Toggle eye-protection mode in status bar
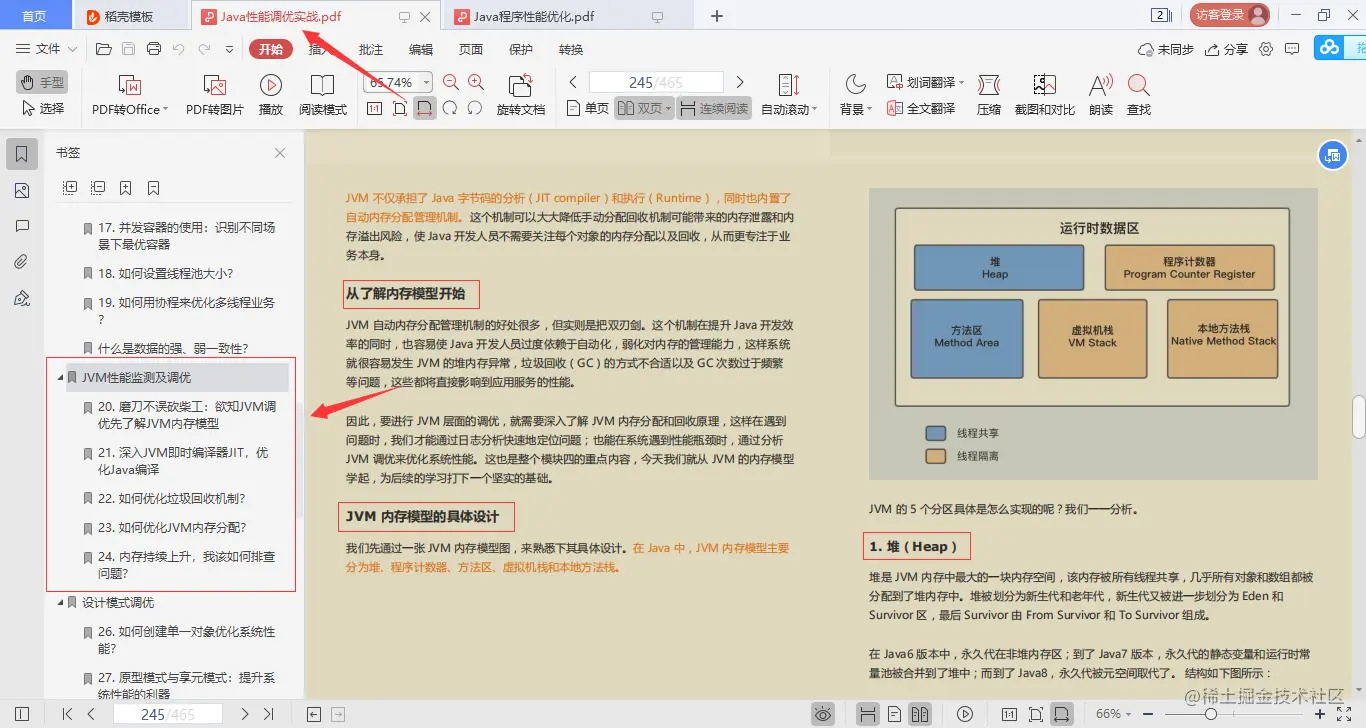 point(822,713)
